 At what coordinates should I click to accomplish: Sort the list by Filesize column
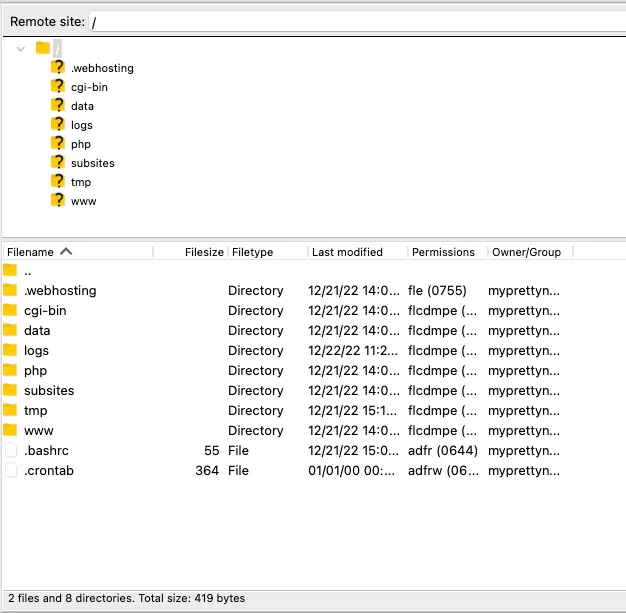click(x=203, y=252)
